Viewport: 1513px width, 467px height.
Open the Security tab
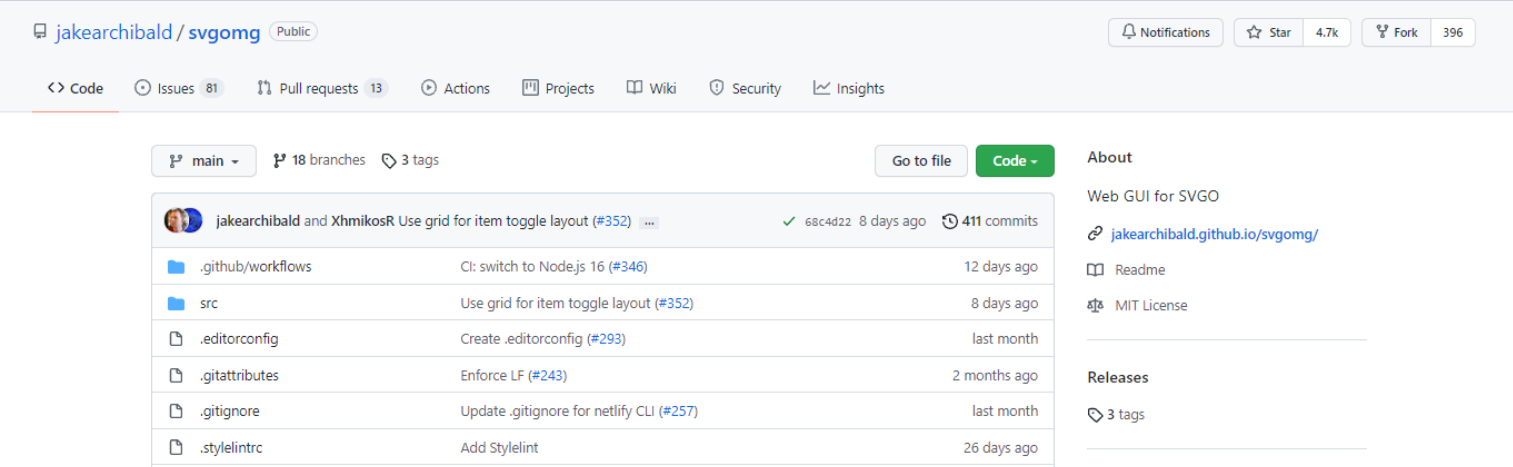coord(745,88)
